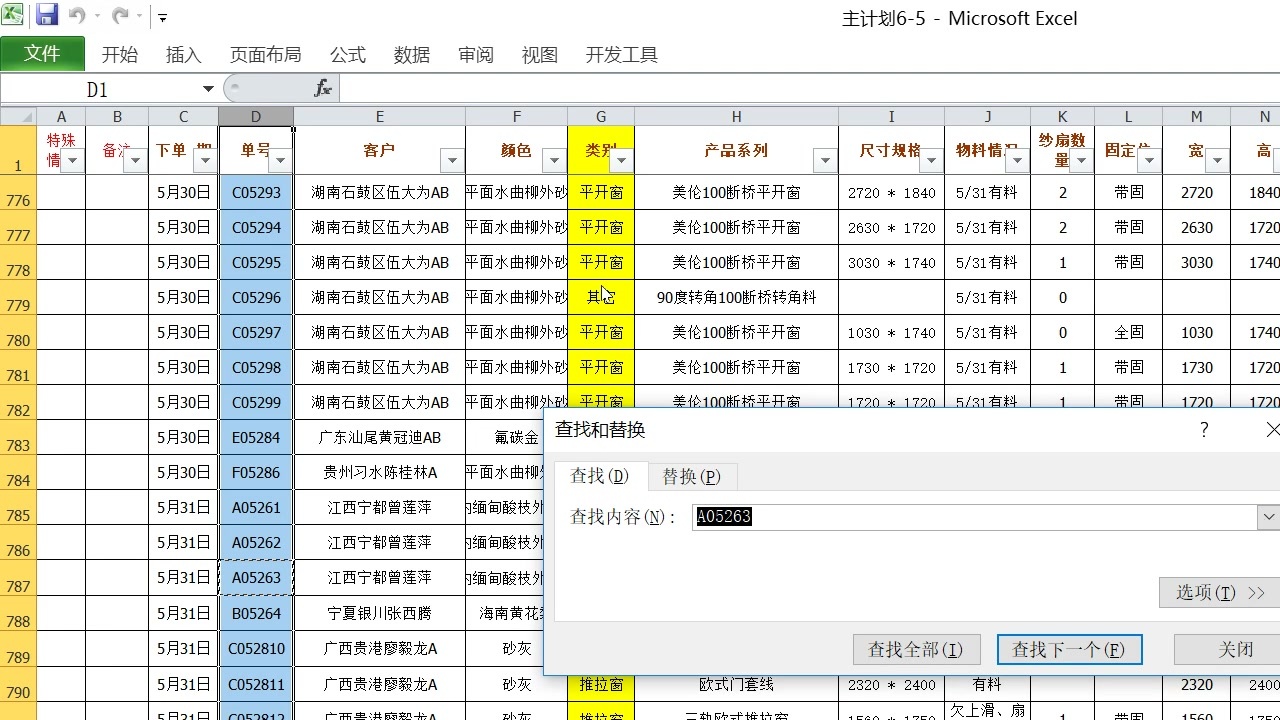Click the Select All corner triangle
The width and height of the screenshot is (1280, 720).
pyautogui.click(x=18, y=117)
